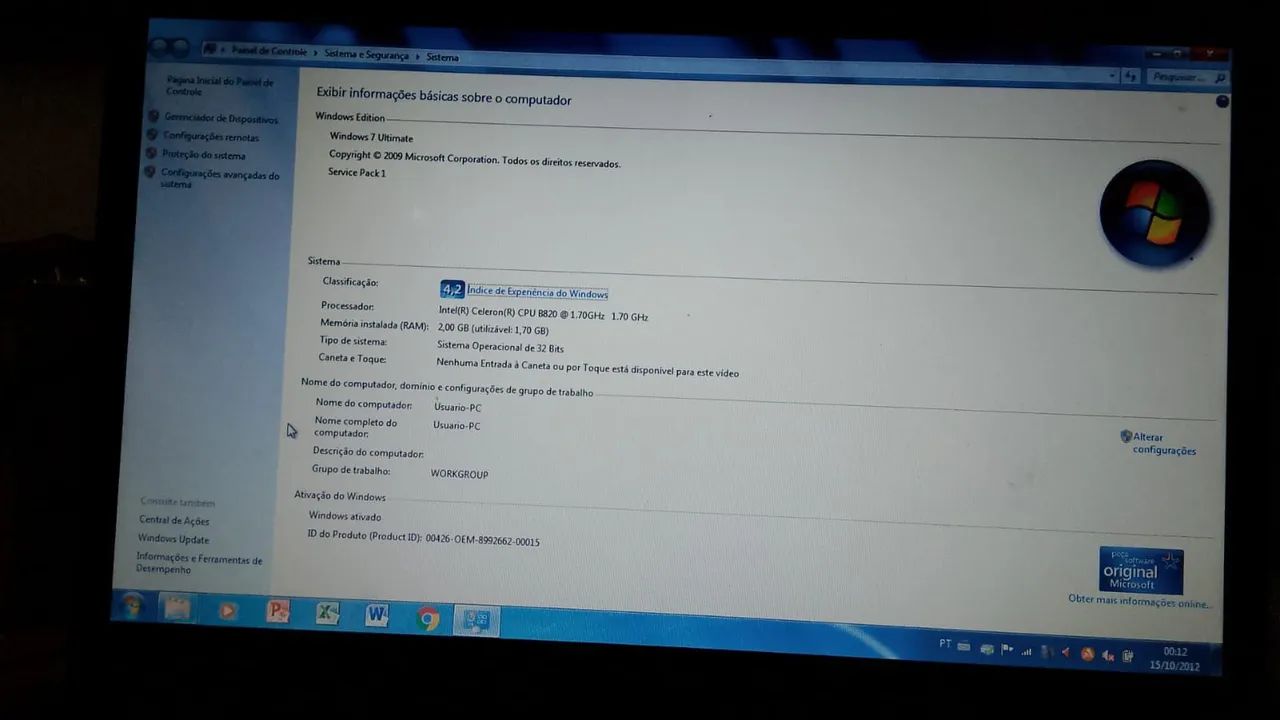Open the Action Center flag icon
The image size is (1280, 720).
(1007, 650)
